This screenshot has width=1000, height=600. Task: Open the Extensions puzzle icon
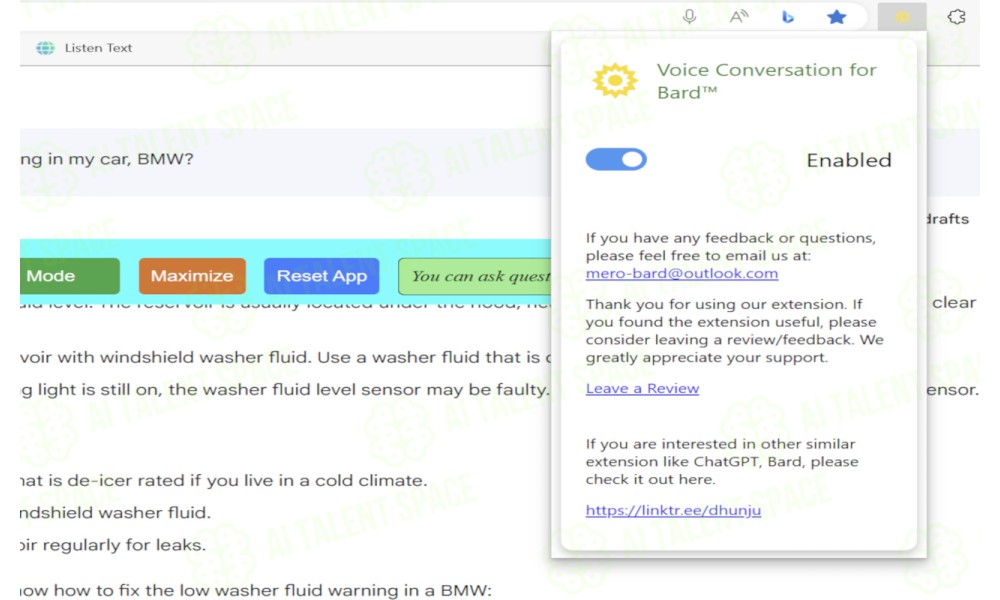pos(956,17)
